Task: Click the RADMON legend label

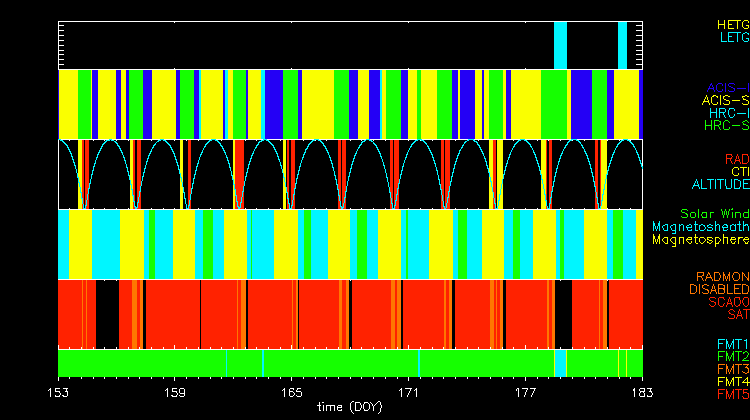Action: (723, 277)
